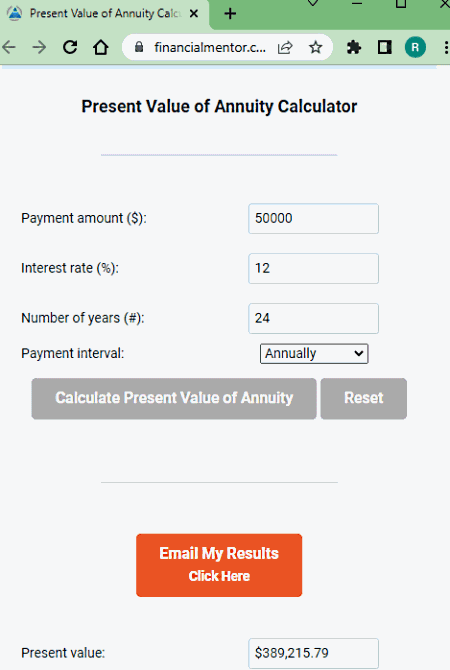The width and height of the screenshot is (450, 670).
Task: Reset the calculator fields
Action: click(364, 398)
